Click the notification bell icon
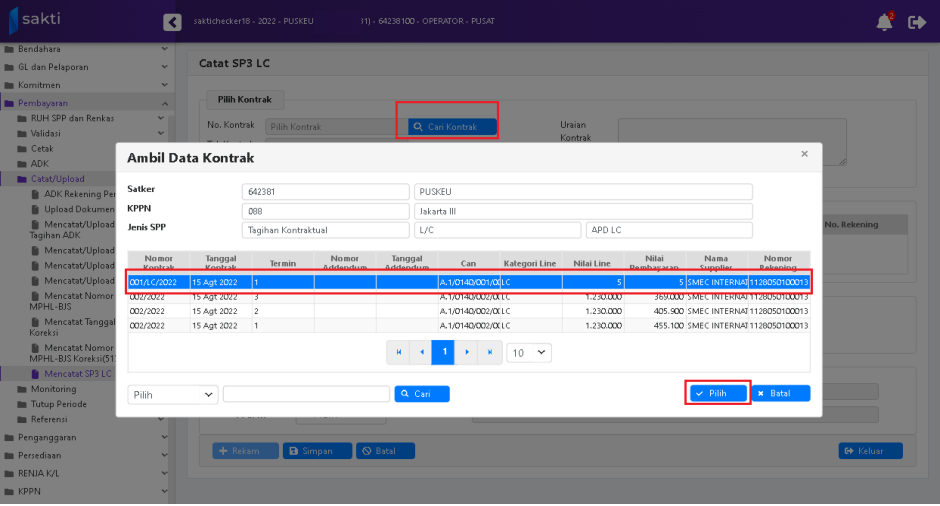The image size is (940, 506). (884, 22)
